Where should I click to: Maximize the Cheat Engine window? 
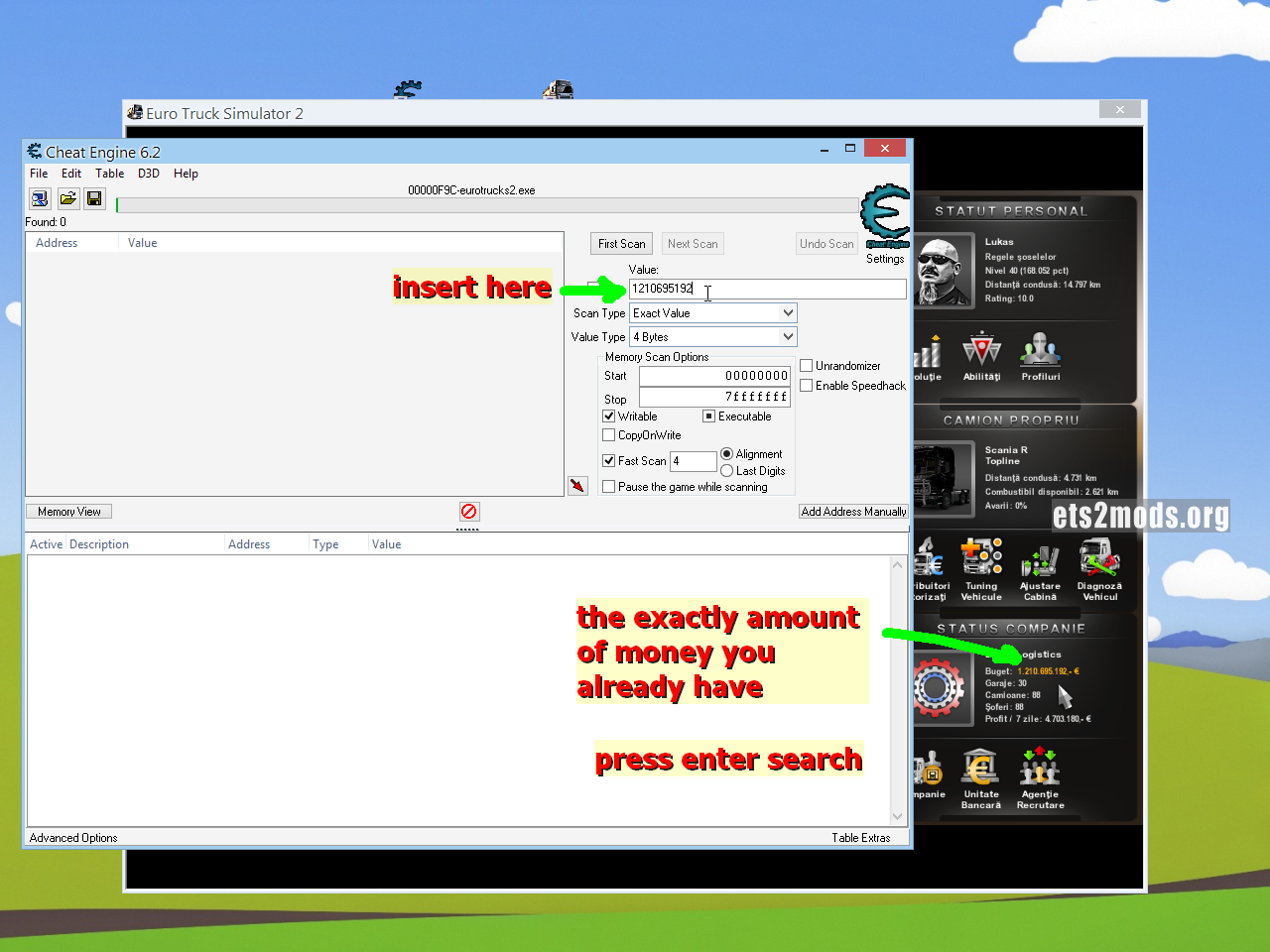coord(849,149)
